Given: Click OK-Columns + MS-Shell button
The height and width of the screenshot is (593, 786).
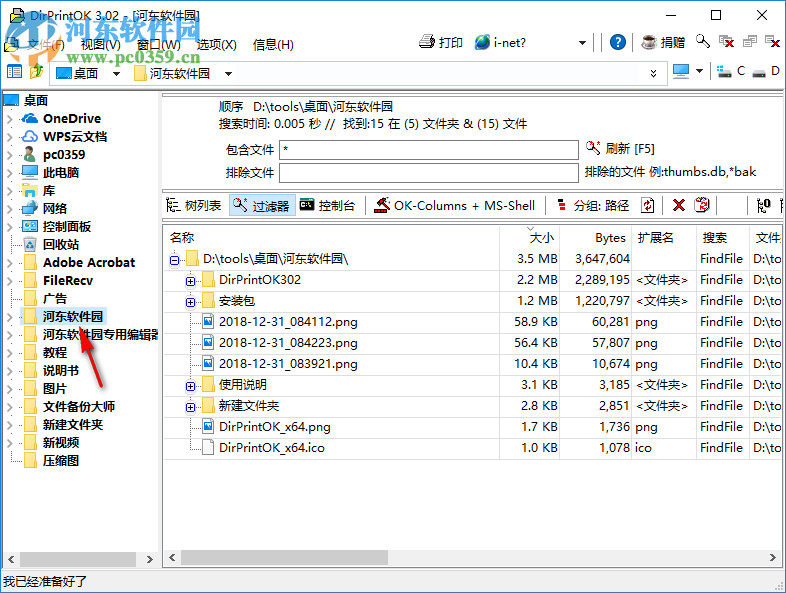Looking at the screenshot, I should 455,206.
